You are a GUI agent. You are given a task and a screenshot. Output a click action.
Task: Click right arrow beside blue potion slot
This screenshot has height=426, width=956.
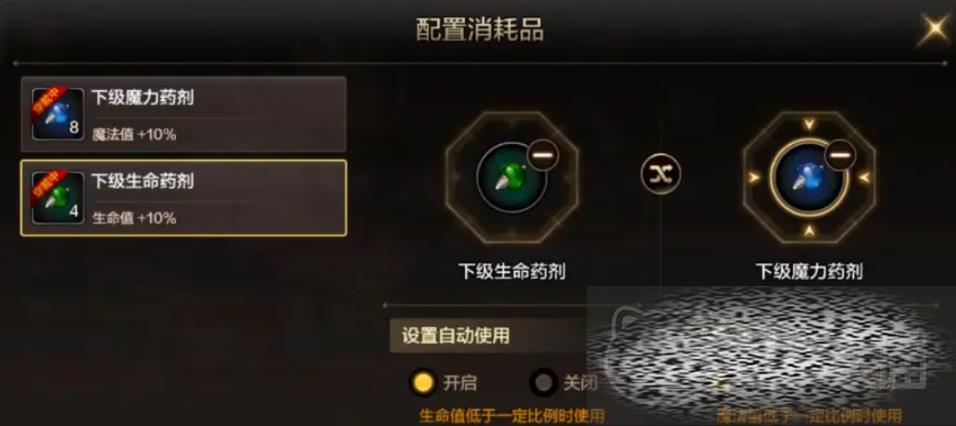tap(863, 177)
